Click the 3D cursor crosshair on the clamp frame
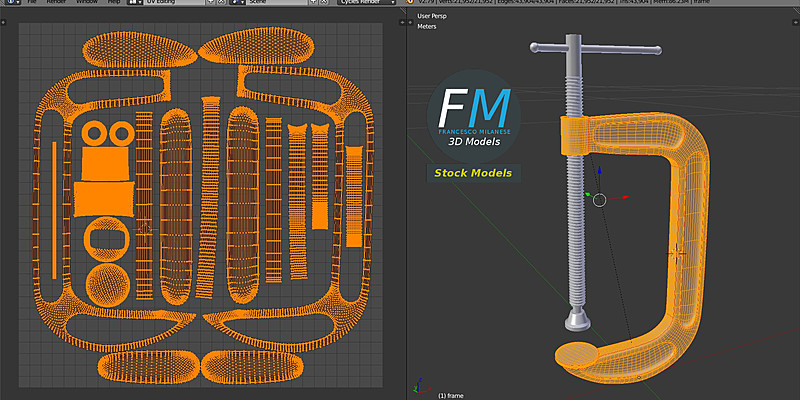800x400 pixels. point(677,253)
